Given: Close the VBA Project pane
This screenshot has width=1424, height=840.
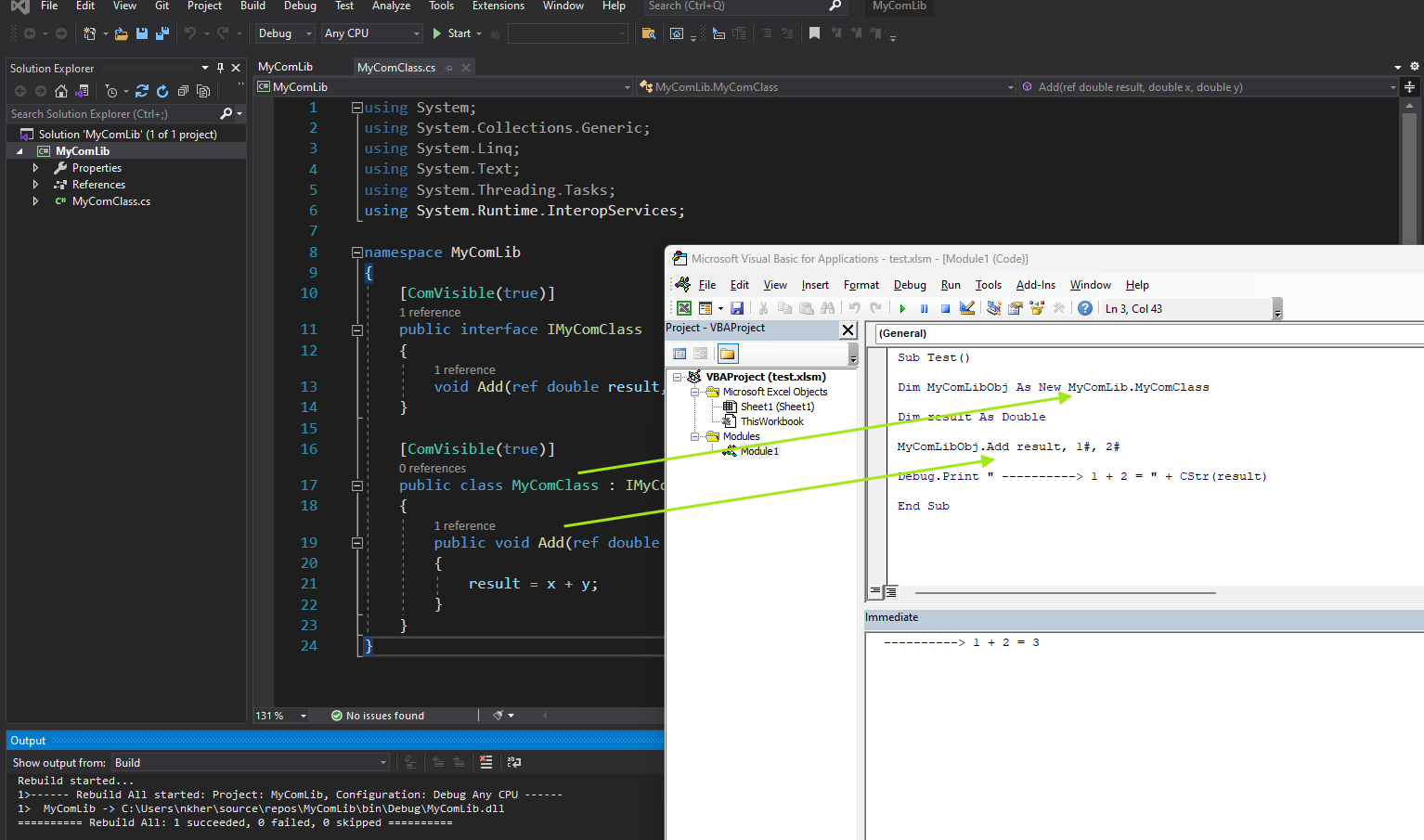Looking at the screenshot, I should 848,330.
